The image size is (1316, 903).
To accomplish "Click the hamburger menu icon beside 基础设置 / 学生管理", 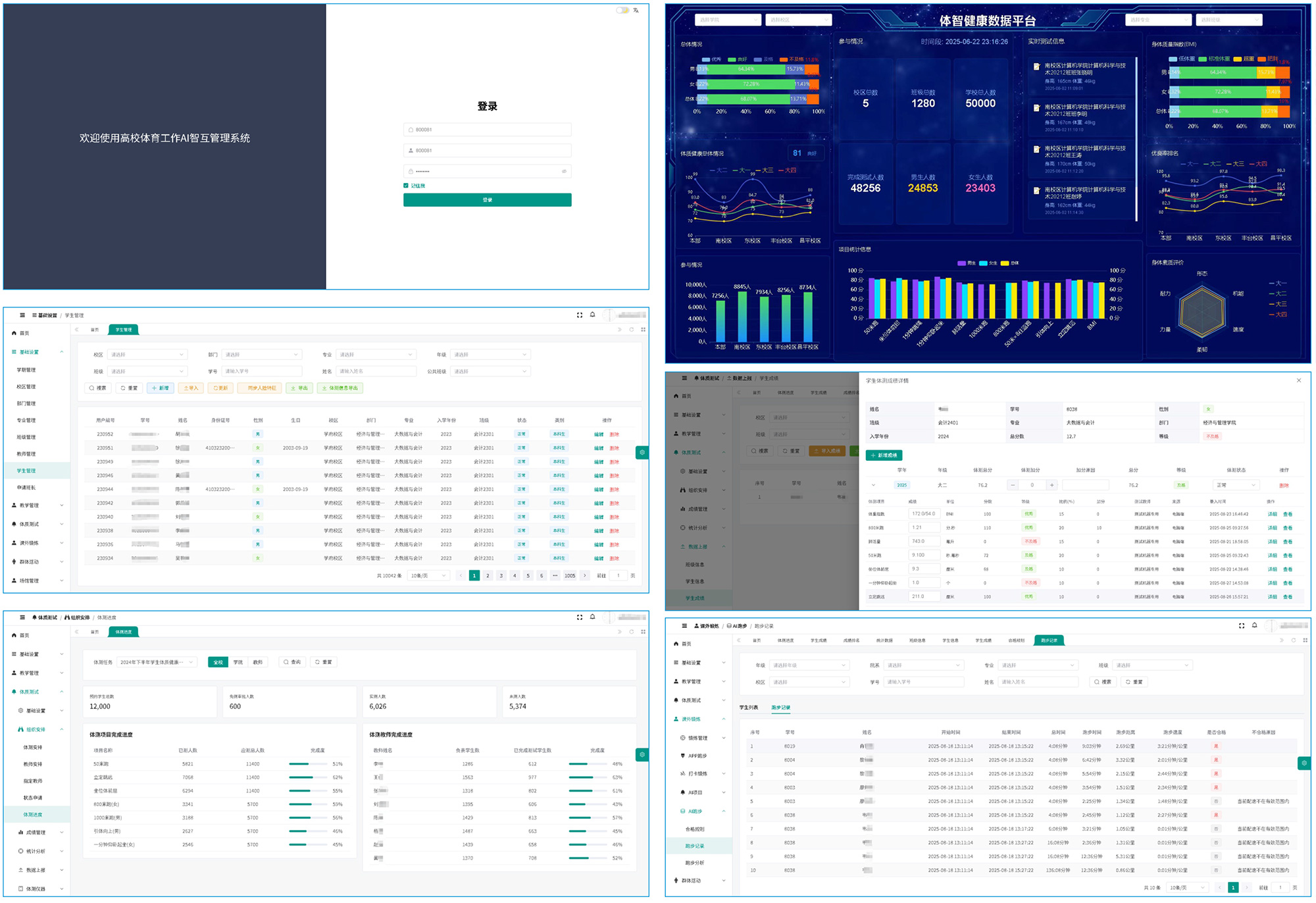I will tap(22, 315).
